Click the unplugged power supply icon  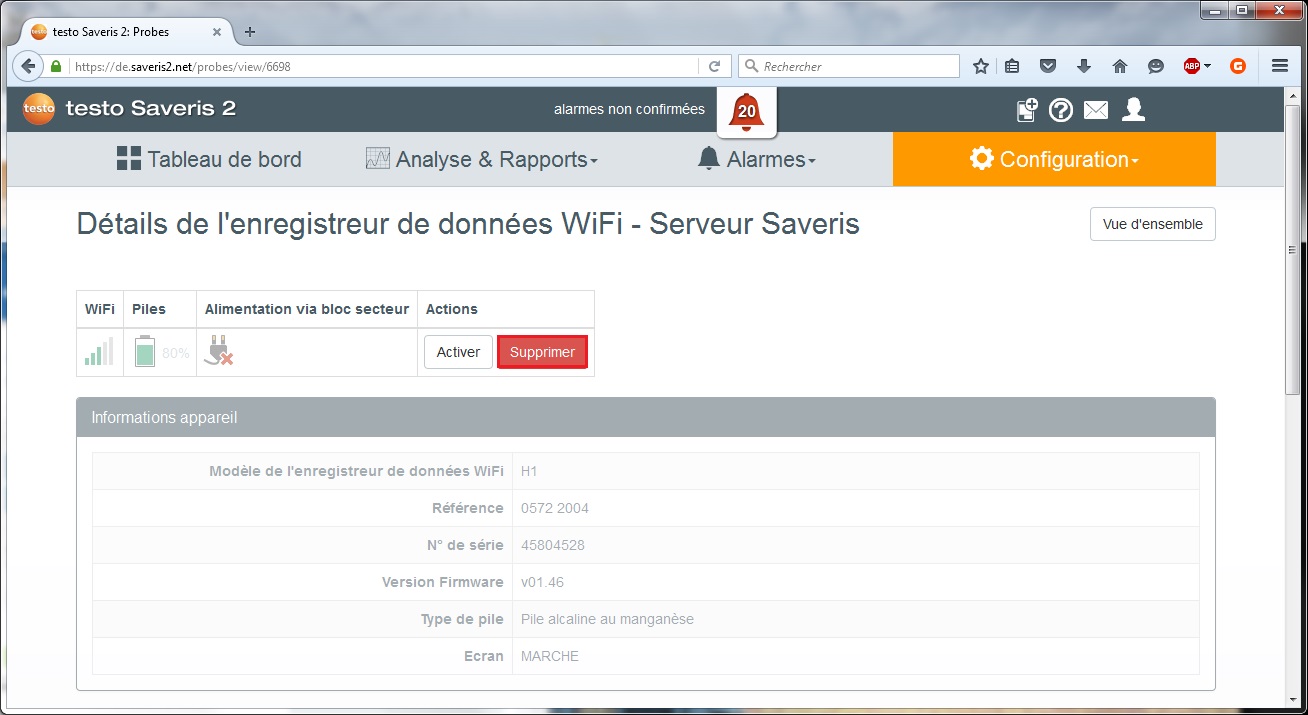218,351
